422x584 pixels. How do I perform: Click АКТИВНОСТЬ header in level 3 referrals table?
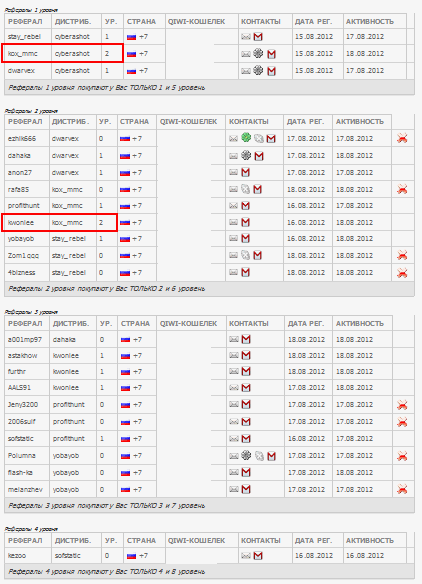coord(360,324)
